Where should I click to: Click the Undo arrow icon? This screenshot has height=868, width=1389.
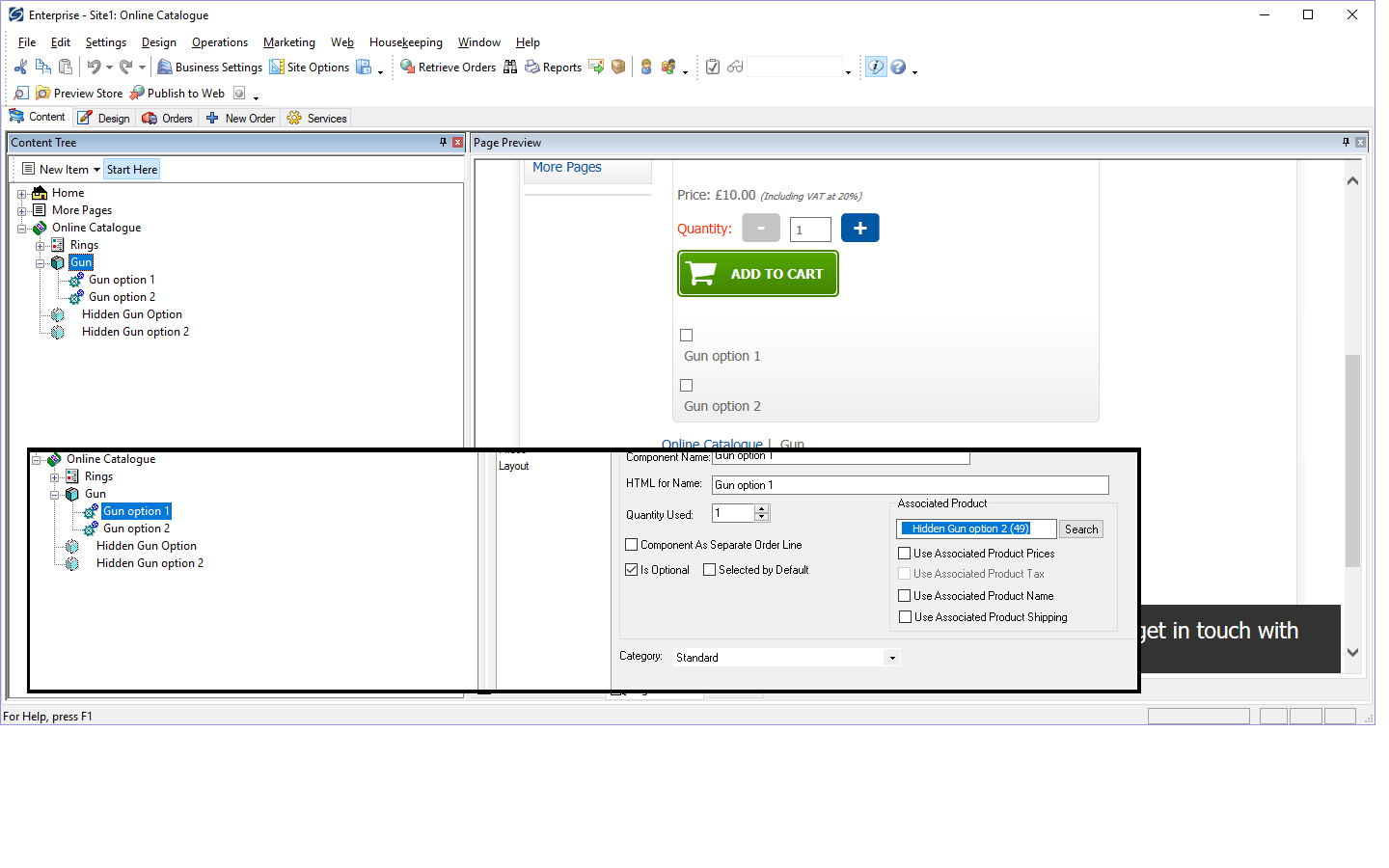94,67
